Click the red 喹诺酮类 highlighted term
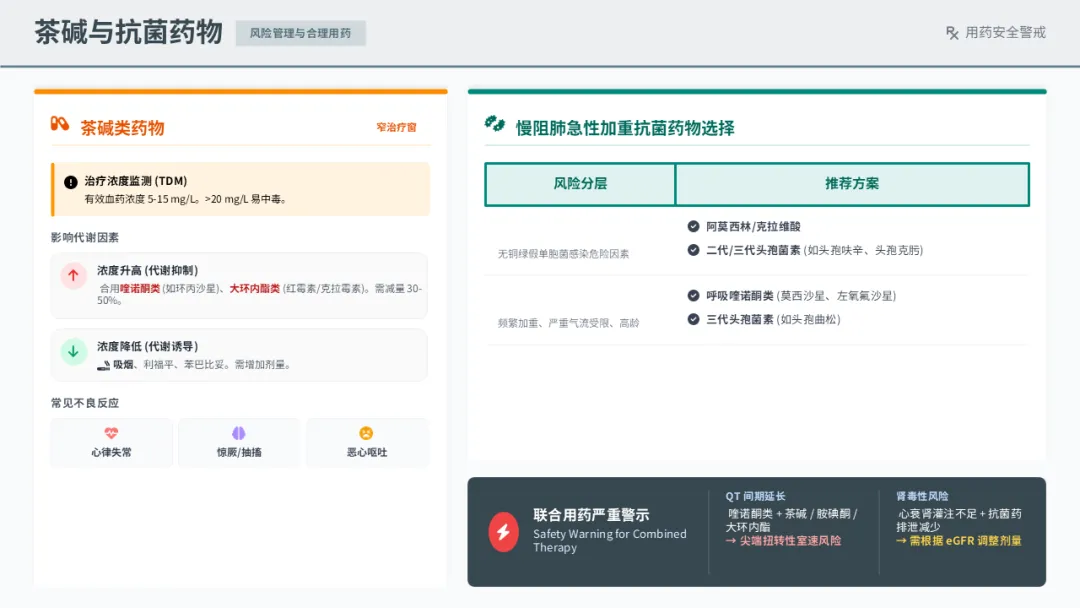The image size is (1080, 608). coord(140,289)
